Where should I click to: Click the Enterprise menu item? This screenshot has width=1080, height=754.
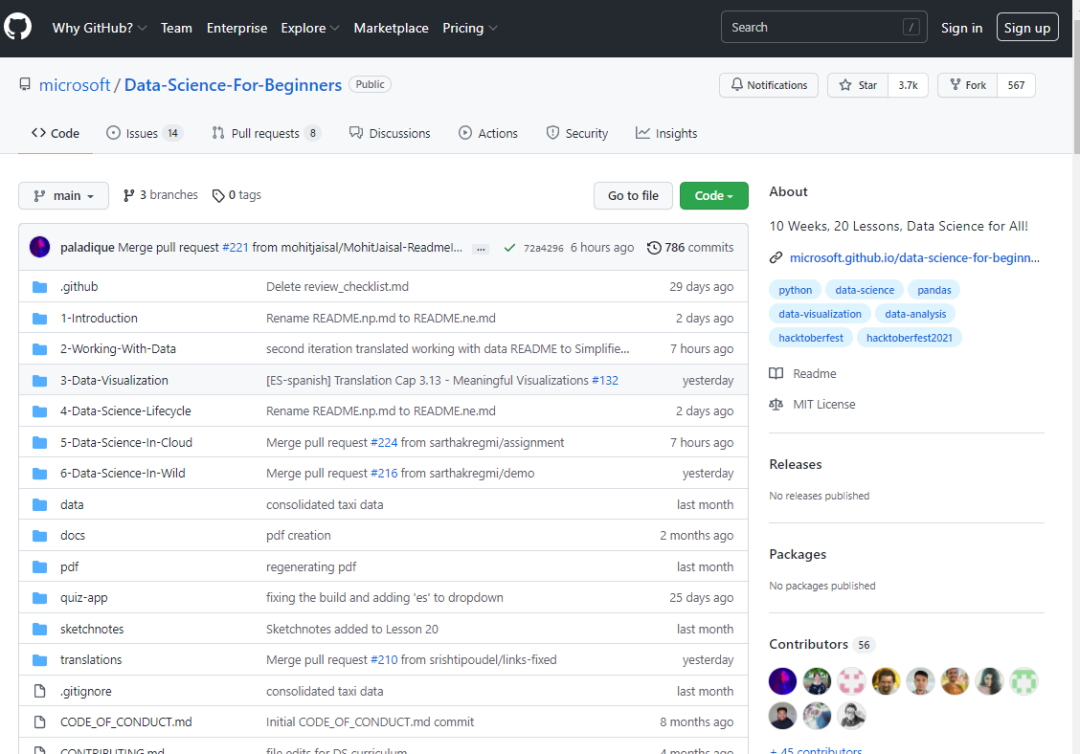(x=237, y=28)
